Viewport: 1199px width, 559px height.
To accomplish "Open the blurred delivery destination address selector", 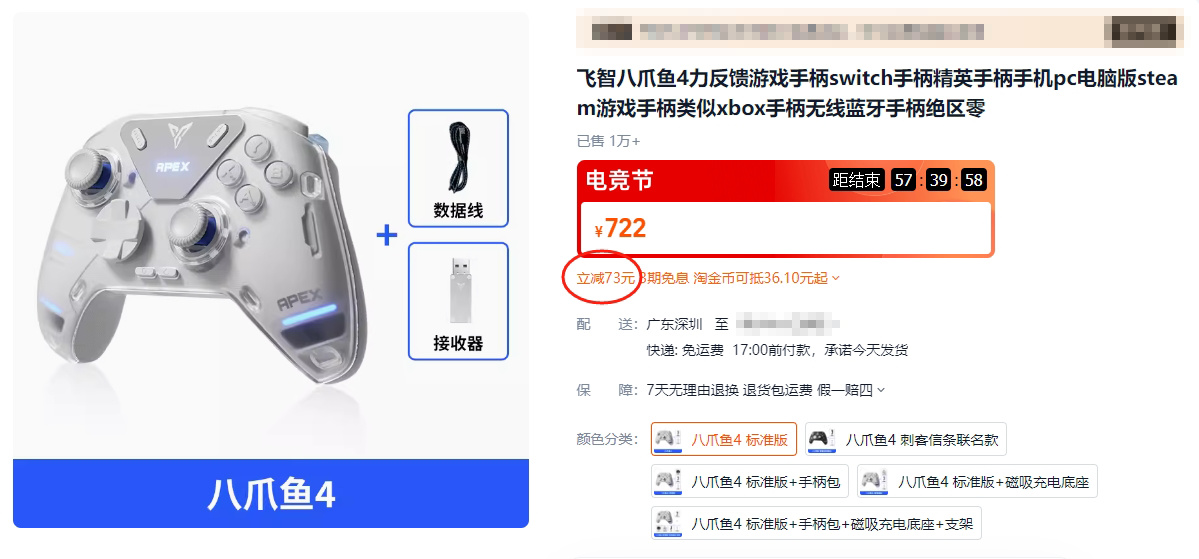I will [787, 324].
